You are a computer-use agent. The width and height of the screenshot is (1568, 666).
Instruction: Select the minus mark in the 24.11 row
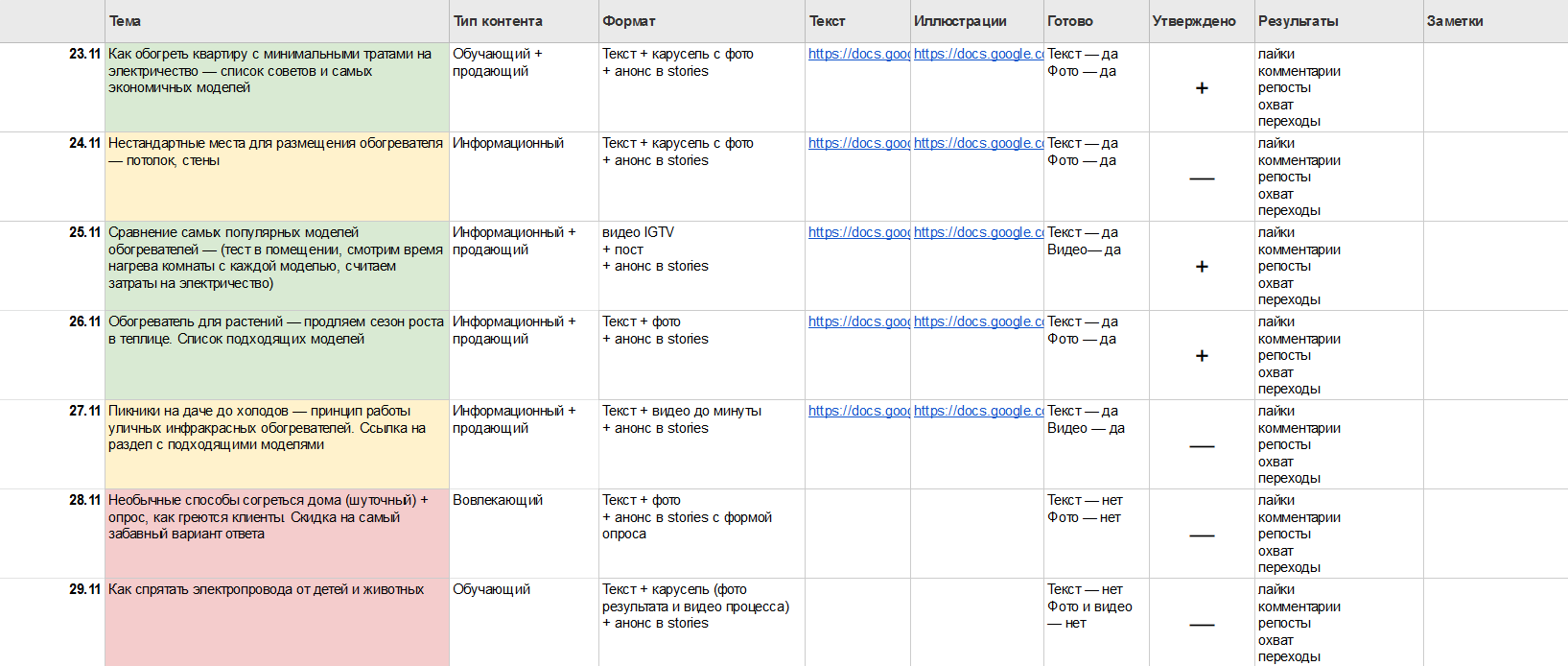pyautogui.click(x=1202, y=178)
